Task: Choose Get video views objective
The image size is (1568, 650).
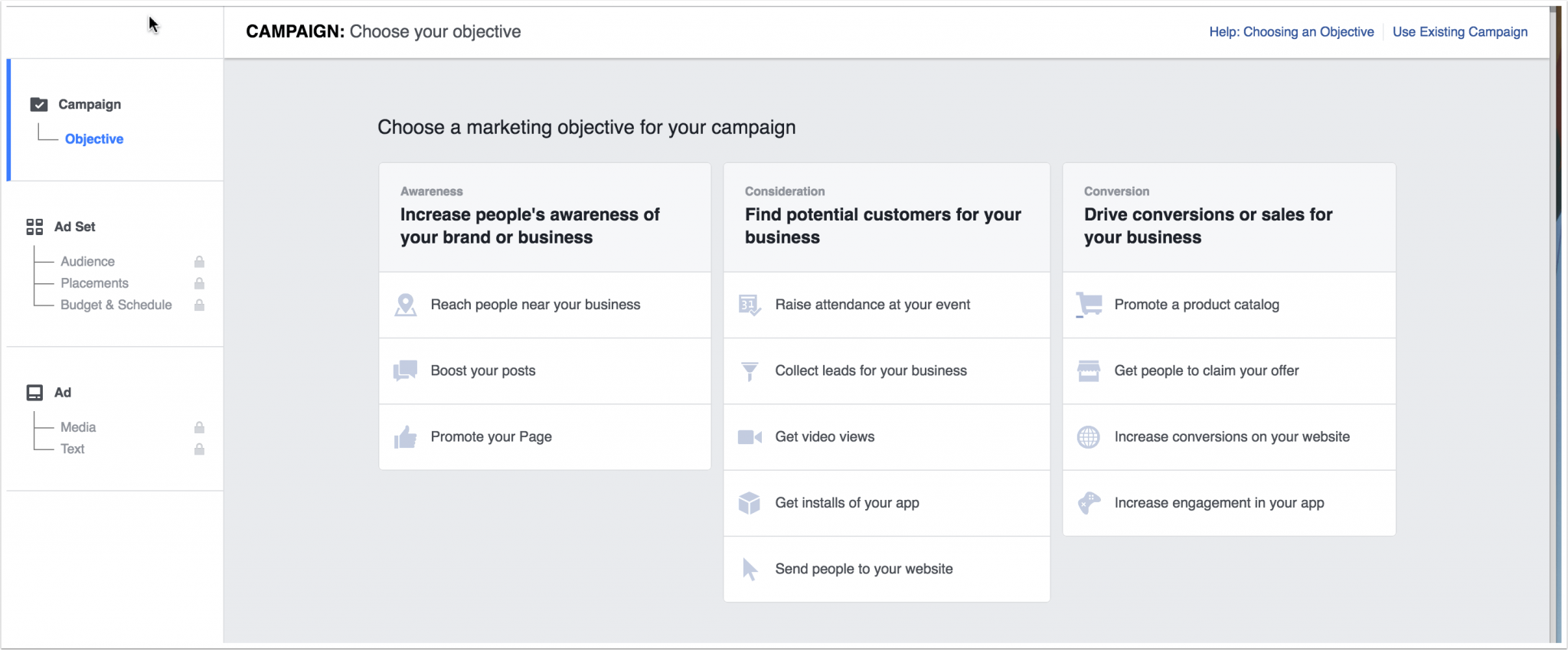Action: tap(887, 437)
